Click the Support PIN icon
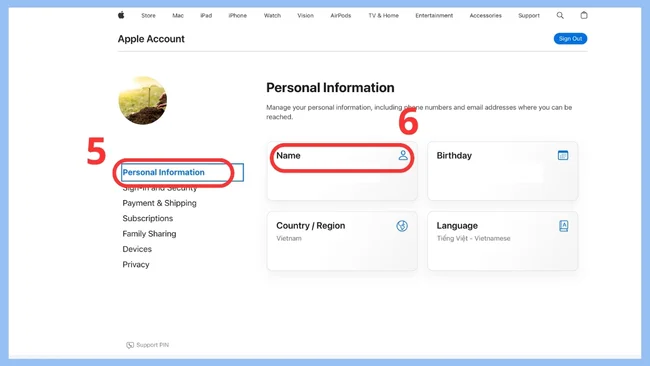The image size is (650, 366). click(130, 345)
